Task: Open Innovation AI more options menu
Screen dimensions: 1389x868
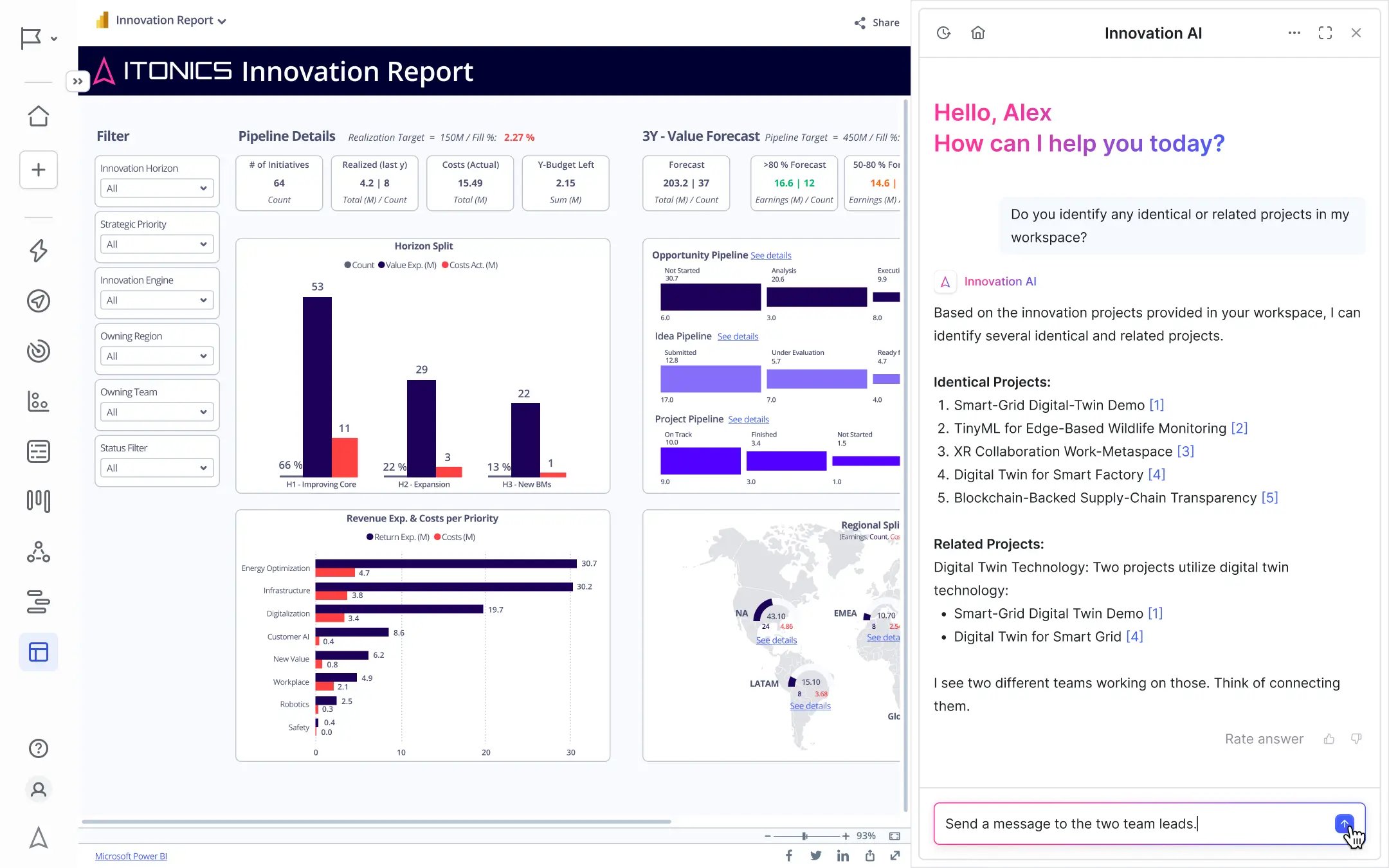Action: (x=1294, y=33)
